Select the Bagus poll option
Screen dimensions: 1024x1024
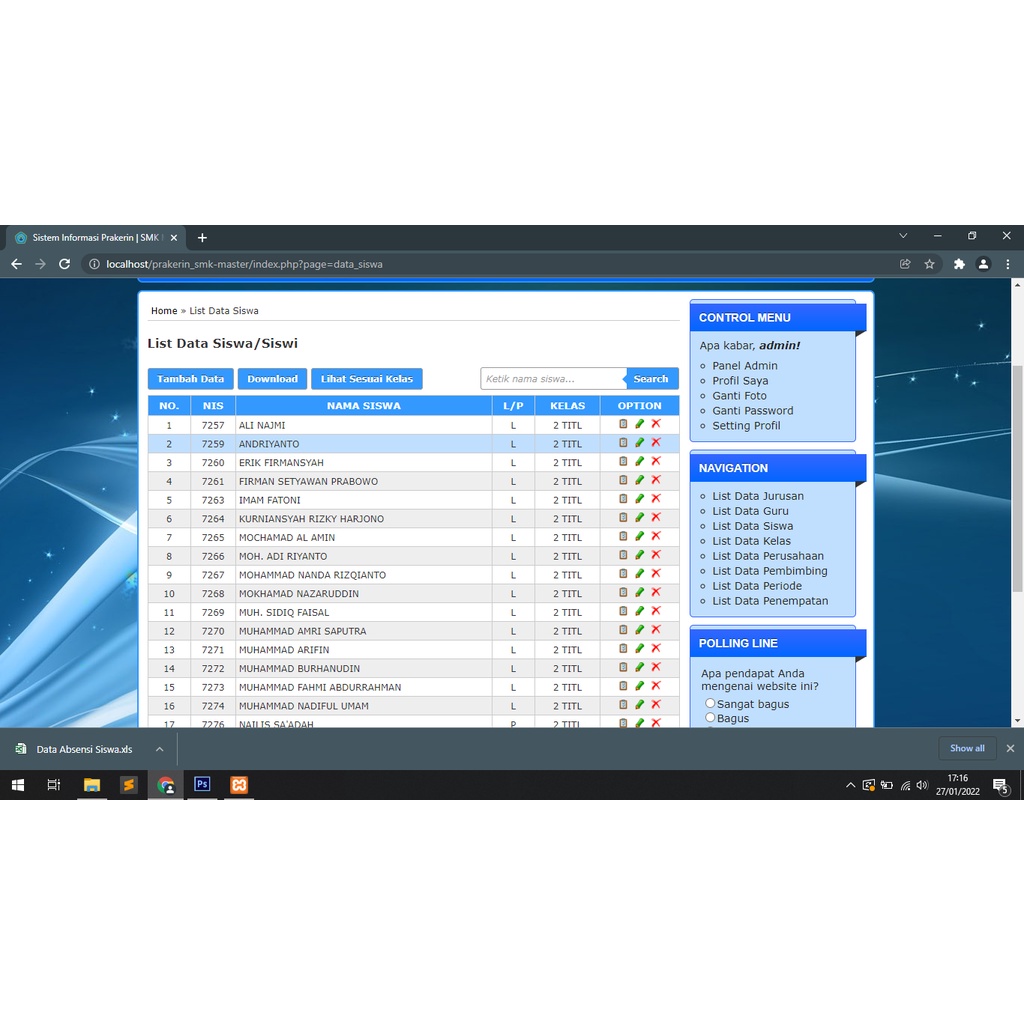(x=710, y=718)
